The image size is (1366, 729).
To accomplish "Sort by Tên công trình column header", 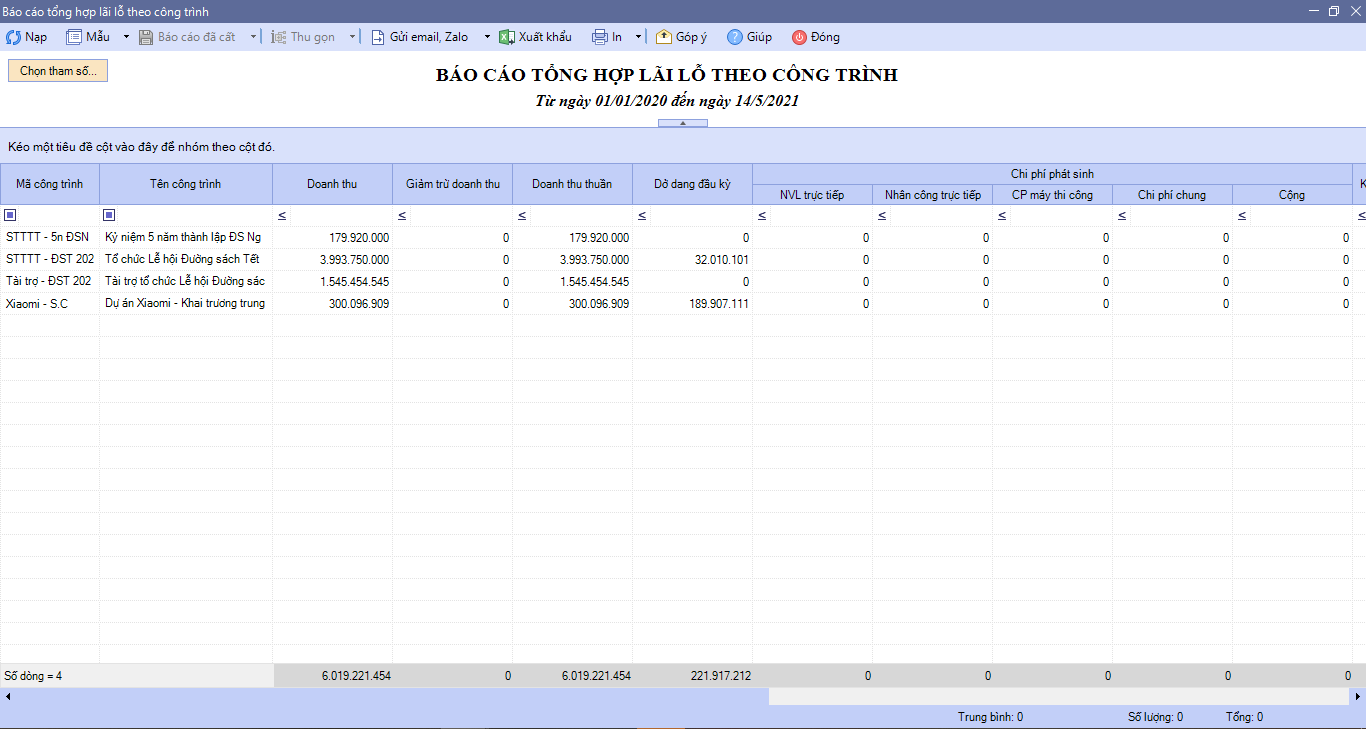I will tap(186, 184).
